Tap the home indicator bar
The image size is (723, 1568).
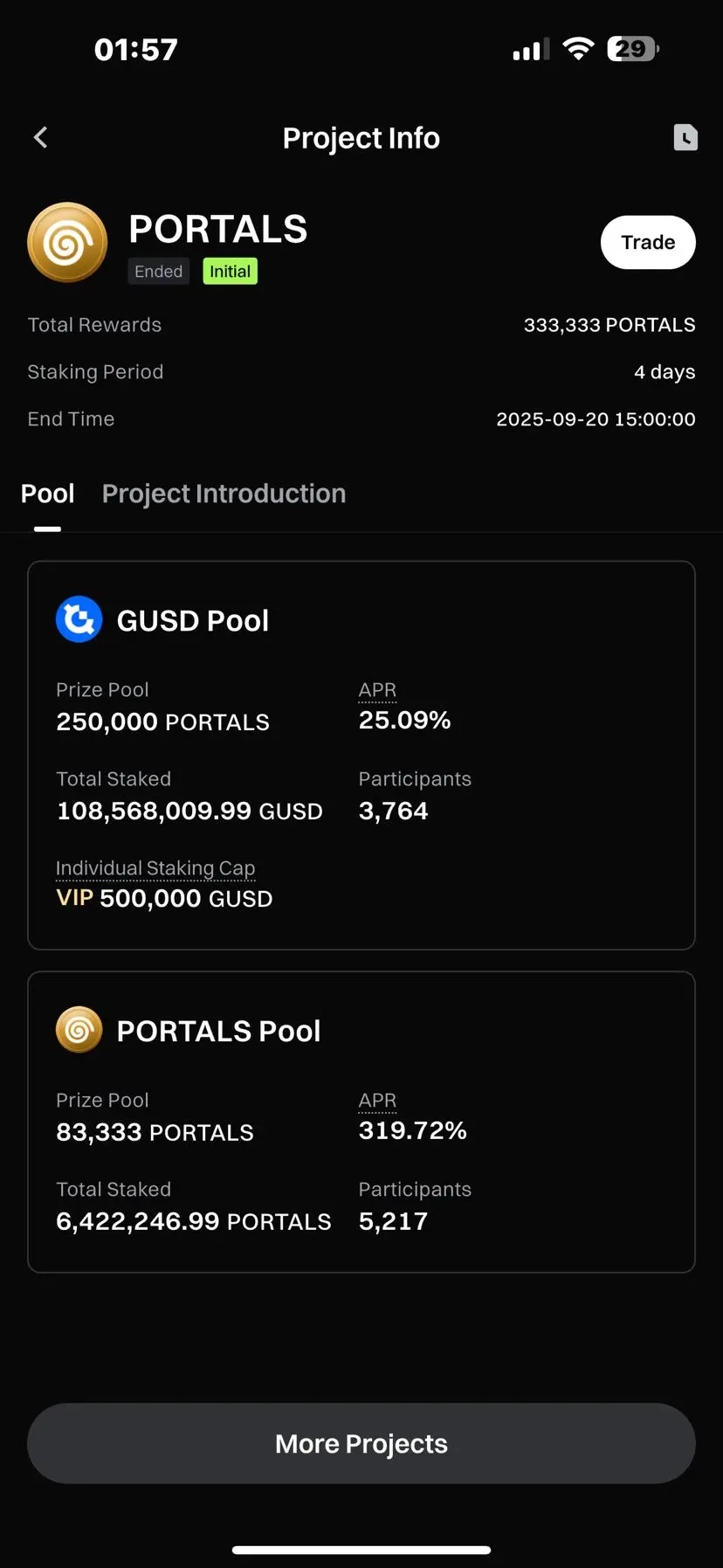click(361, 1550)
